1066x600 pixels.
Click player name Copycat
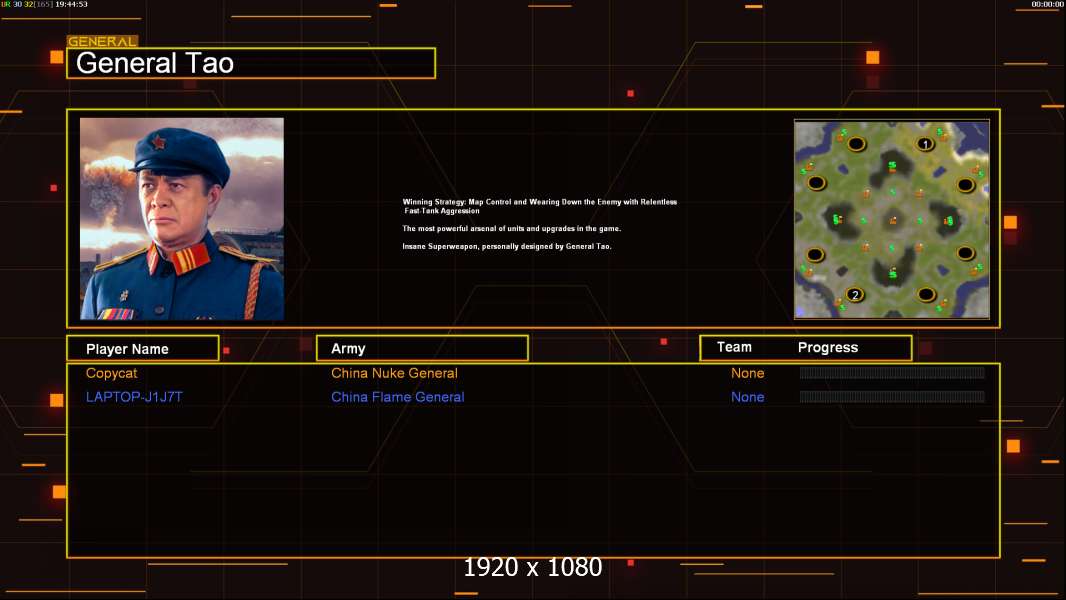pyautogui.click(x=111, y=373)
